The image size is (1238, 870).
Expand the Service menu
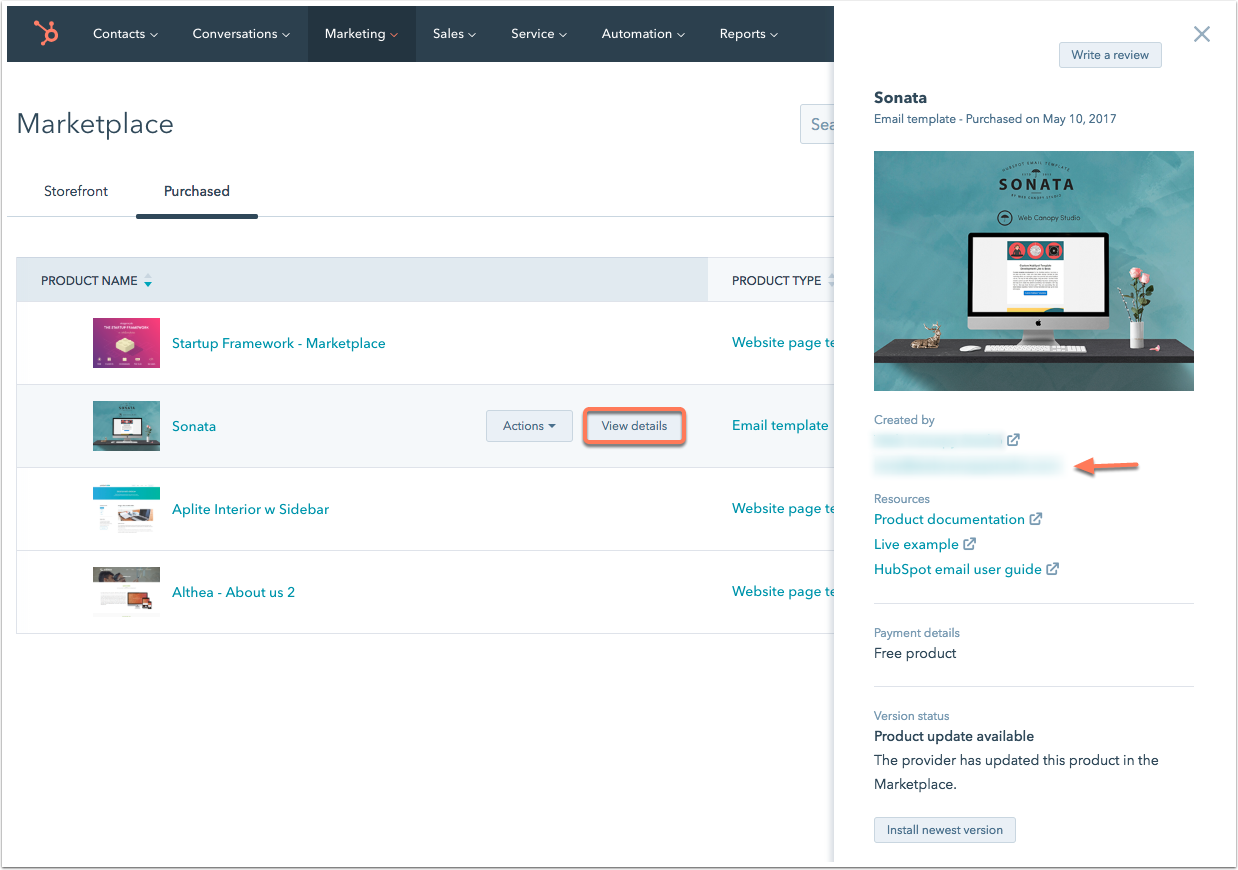539,34
